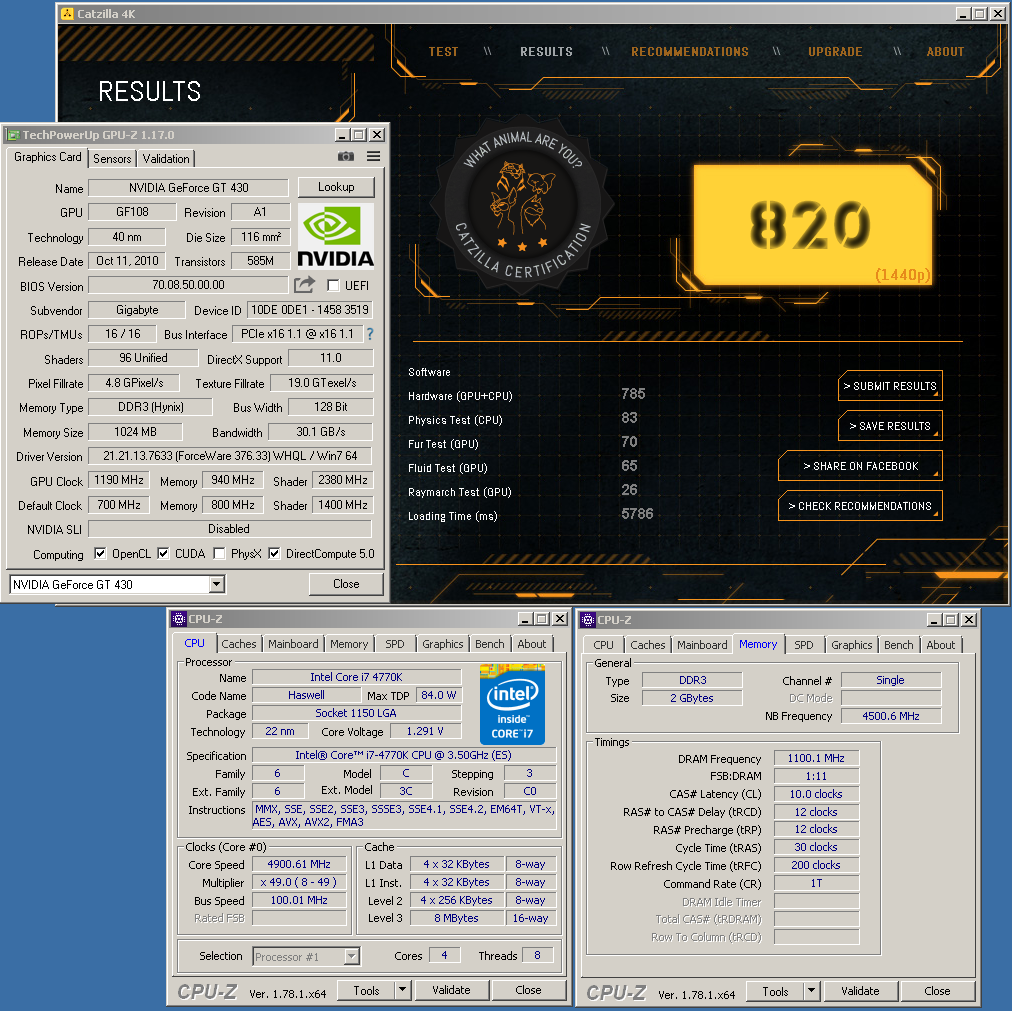Image resolution: width=1012 pixels, height=1011 pixels.
Task: Click SAVE RESULTS in Catzilla
Action: click(x=890, y=426)
